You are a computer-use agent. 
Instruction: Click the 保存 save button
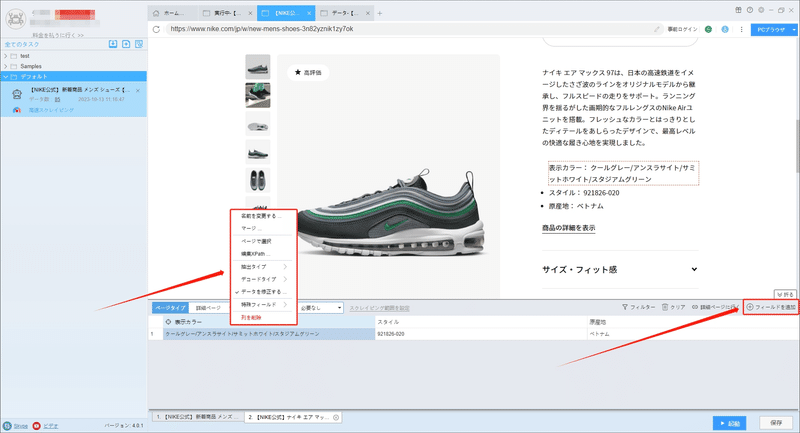(x=776, y=423)
